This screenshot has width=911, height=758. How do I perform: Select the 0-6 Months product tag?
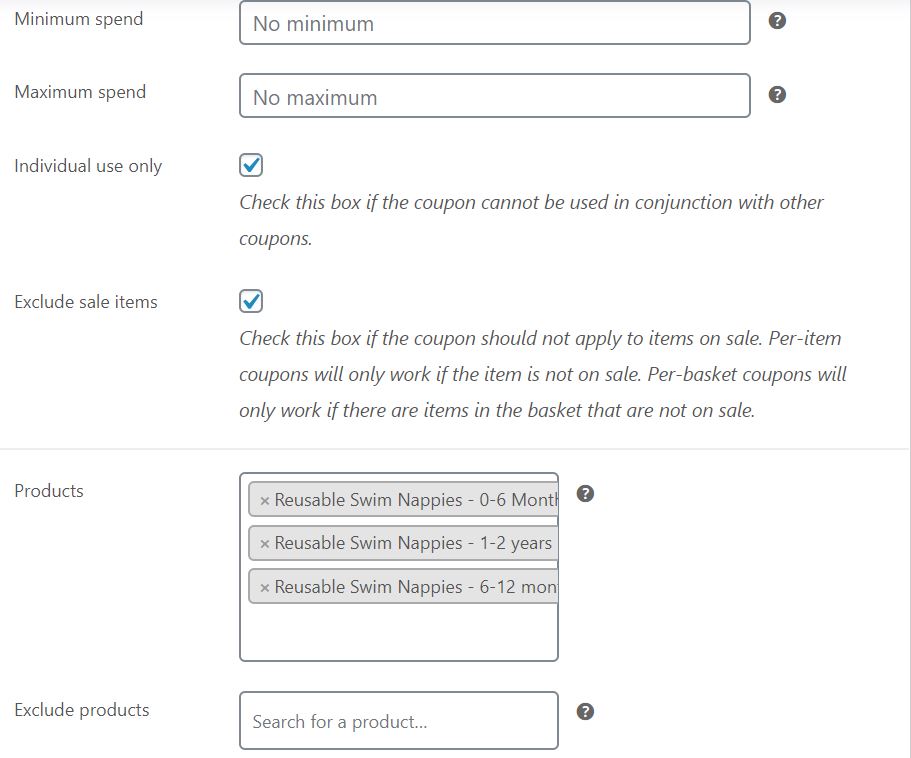[x=410, y=499]
